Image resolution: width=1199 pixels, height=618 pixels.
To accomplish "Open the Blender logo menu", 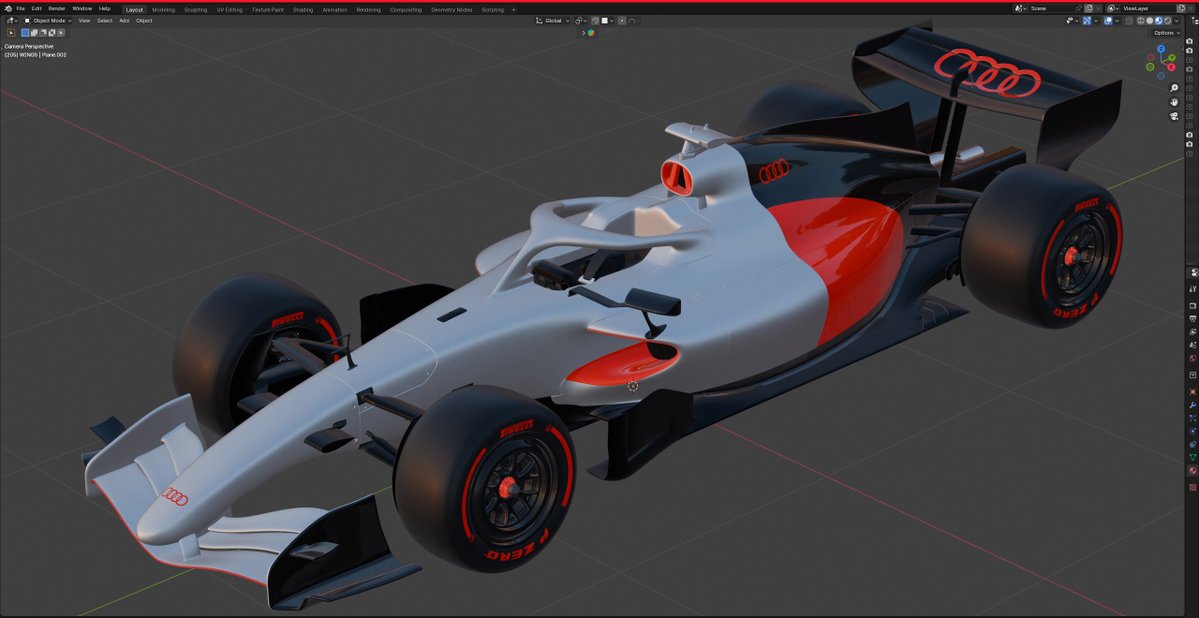I will (x=8, y=8).
